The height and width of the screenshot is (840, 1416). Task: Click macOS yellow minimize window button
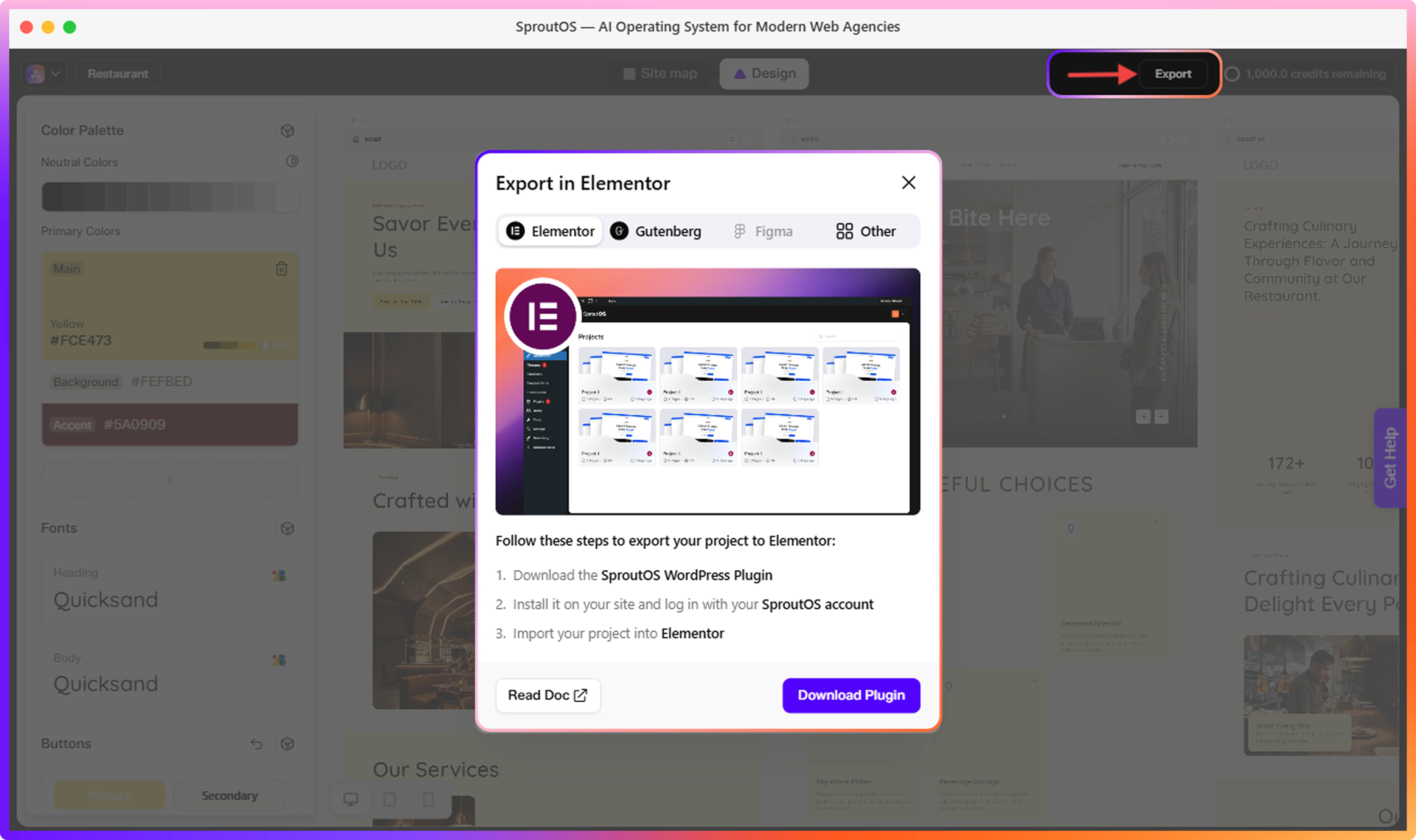pyautogui.click(x=48, y=27)
